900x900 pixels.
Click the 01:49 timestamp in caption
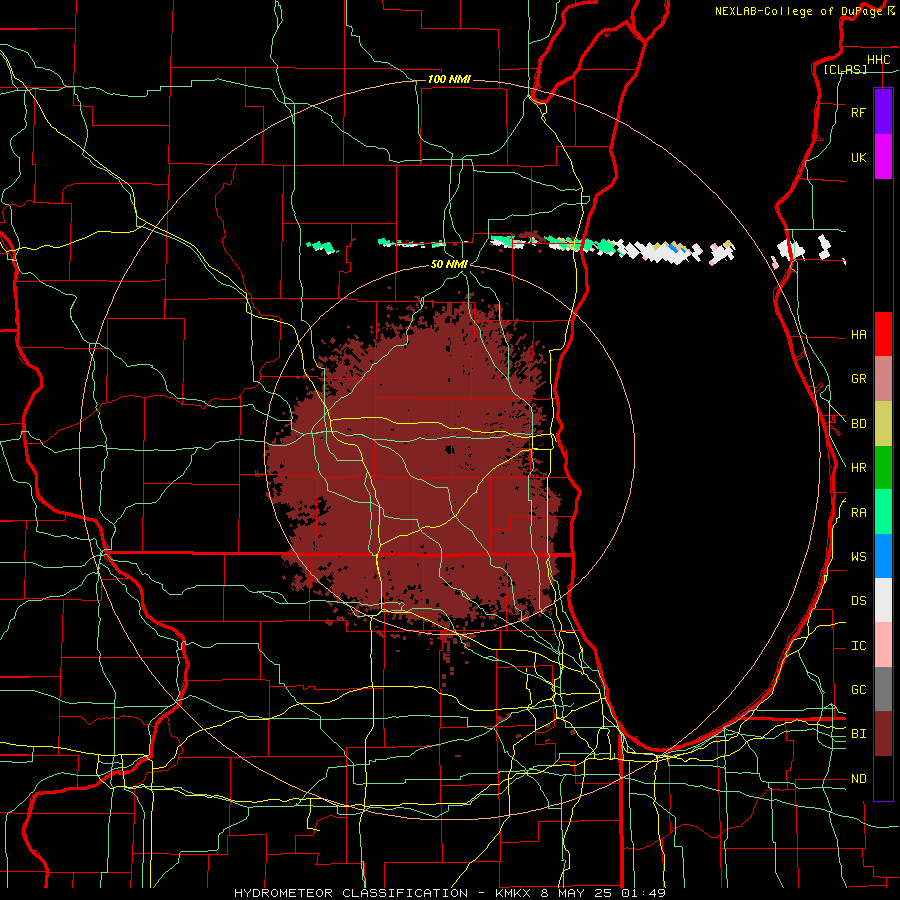coord(645,893)
